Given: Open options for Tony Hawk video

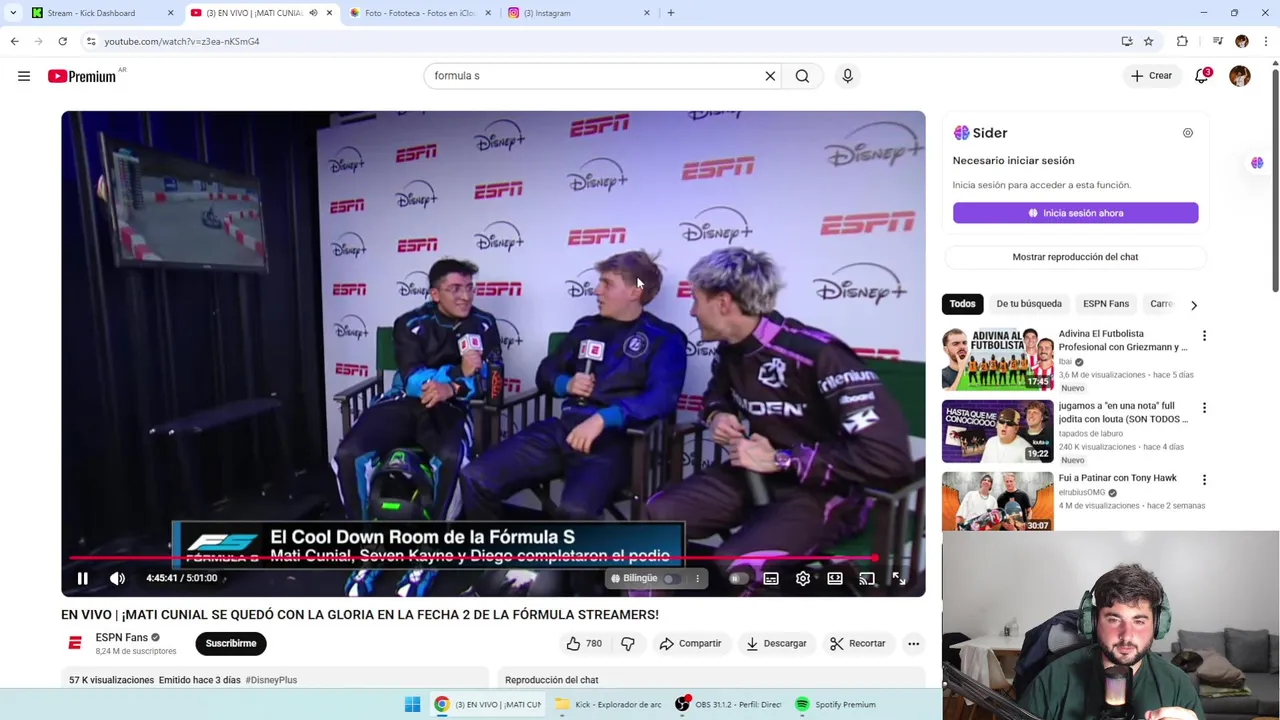Looking at the screenshot, I should click(x=1204, y=480).
